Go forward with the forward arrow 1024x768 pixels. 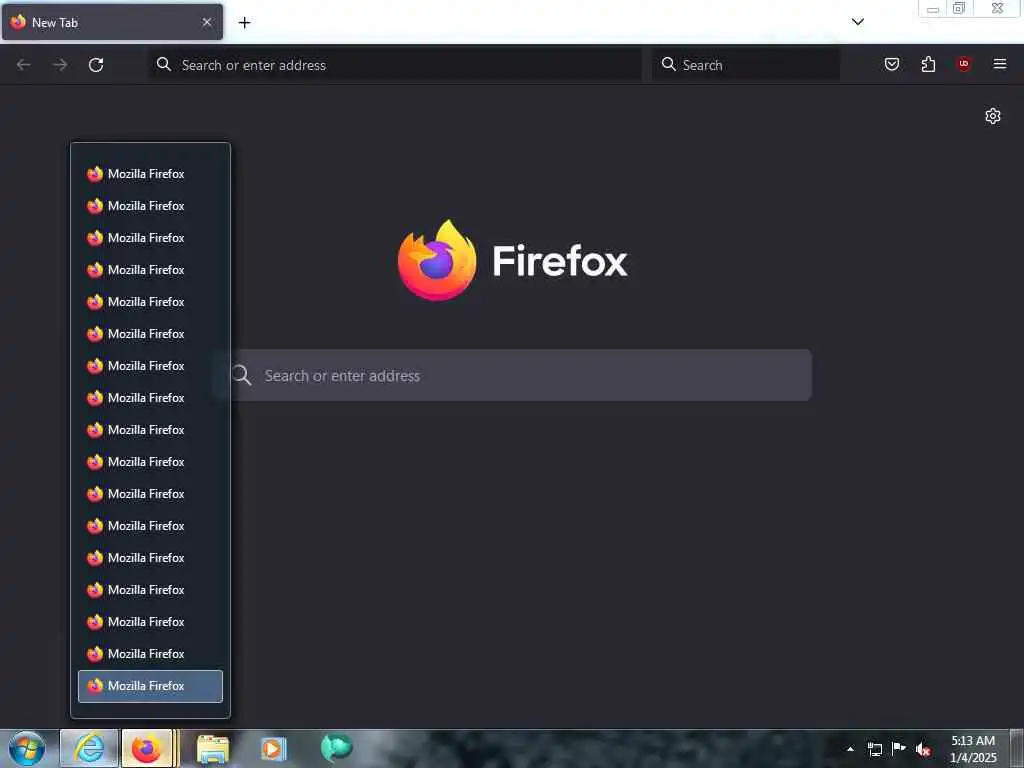(60, 65)
